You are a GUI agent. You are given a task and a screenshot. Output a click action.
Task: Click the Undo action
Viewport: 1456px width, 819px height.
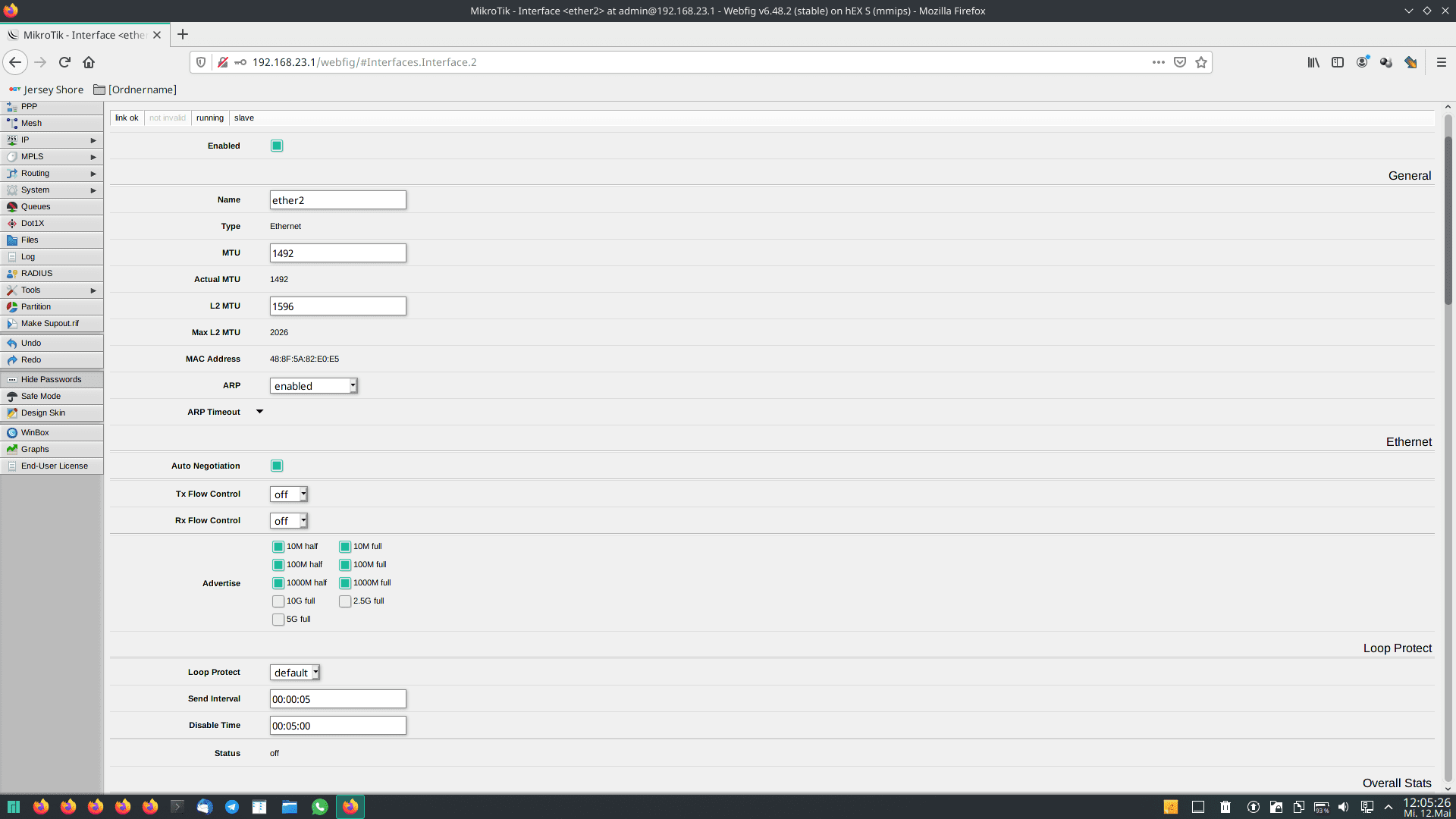pyautogui.click(x=52, y=344)
